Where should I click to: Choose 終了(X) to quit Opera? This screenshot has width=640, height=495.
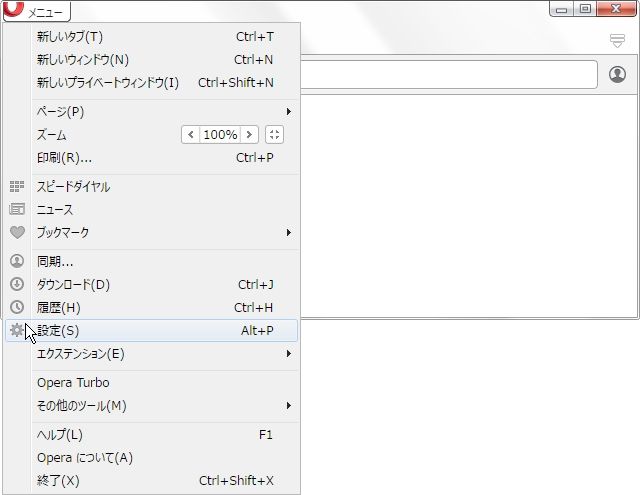[x=152, y=481]
